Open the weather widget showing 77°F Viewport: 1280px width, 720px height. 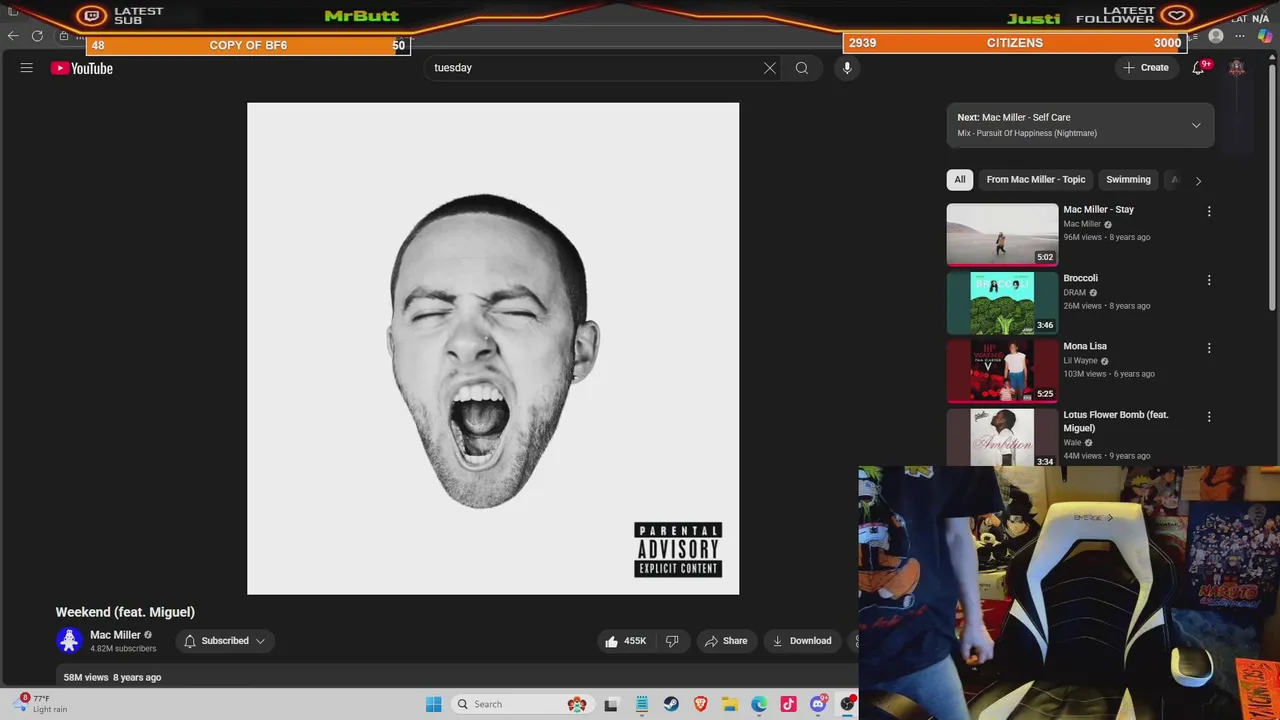tap(41, 704)
